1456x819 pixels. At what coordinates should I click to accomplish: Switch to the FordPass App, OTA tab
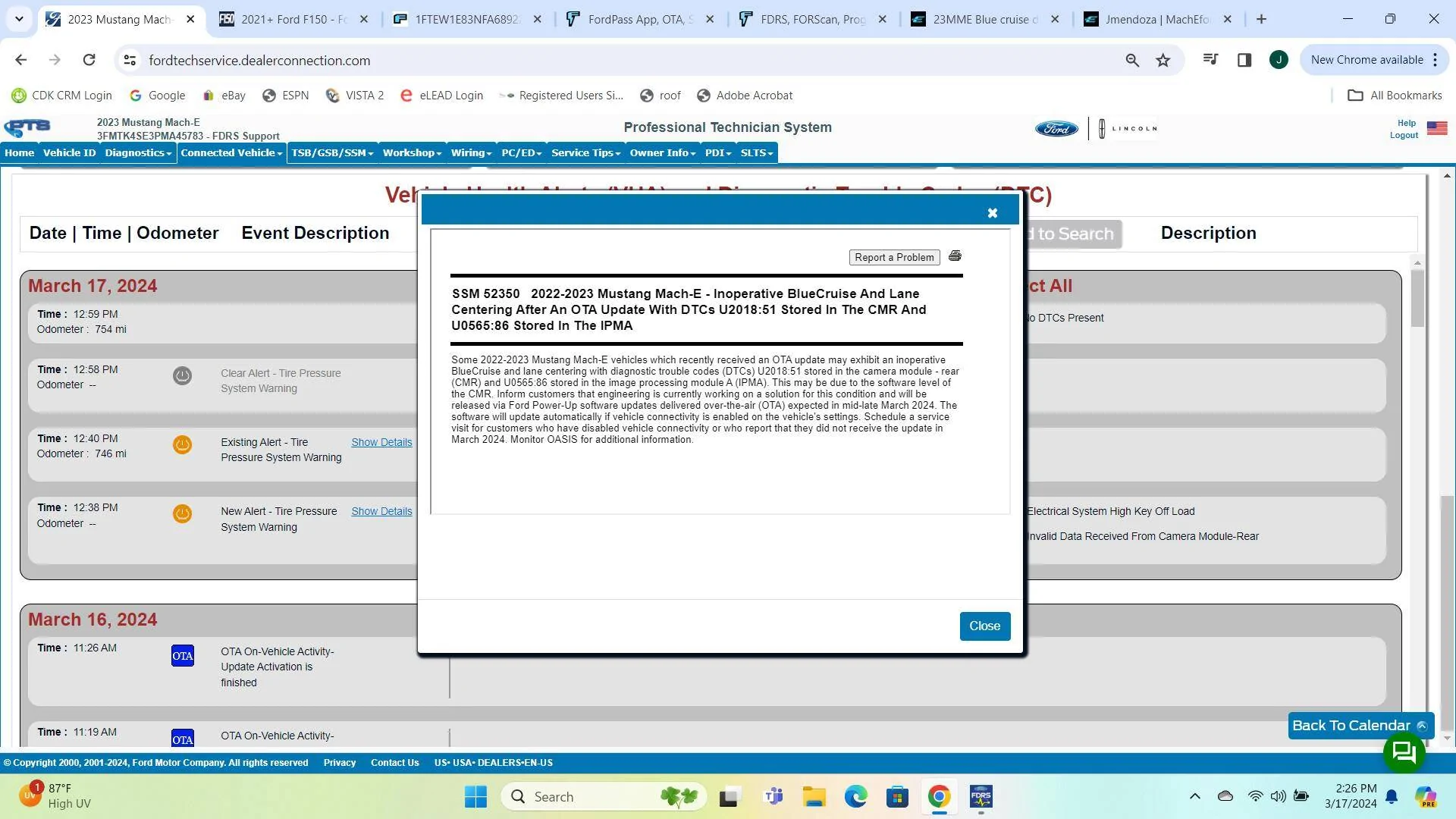(x=641, y=20)
